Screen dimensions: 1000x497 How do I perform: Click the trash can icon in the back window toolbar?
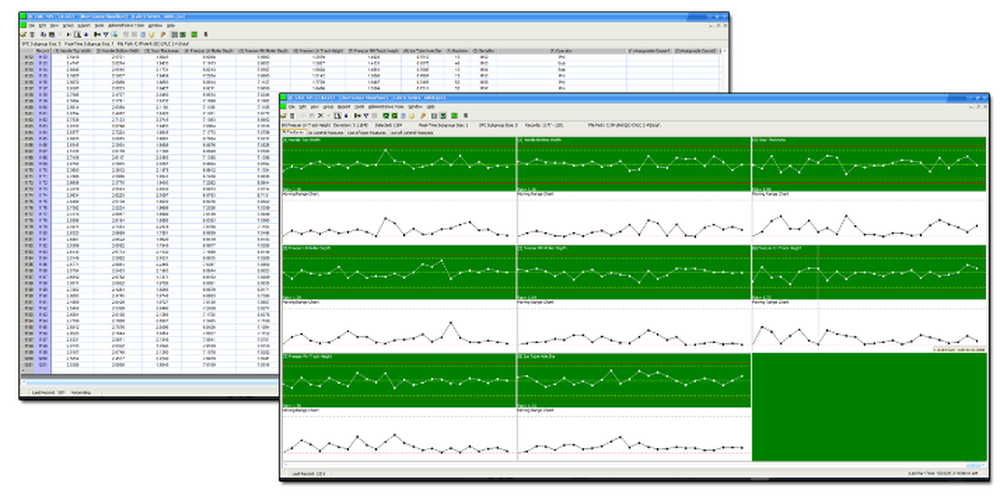click(32, 34)
